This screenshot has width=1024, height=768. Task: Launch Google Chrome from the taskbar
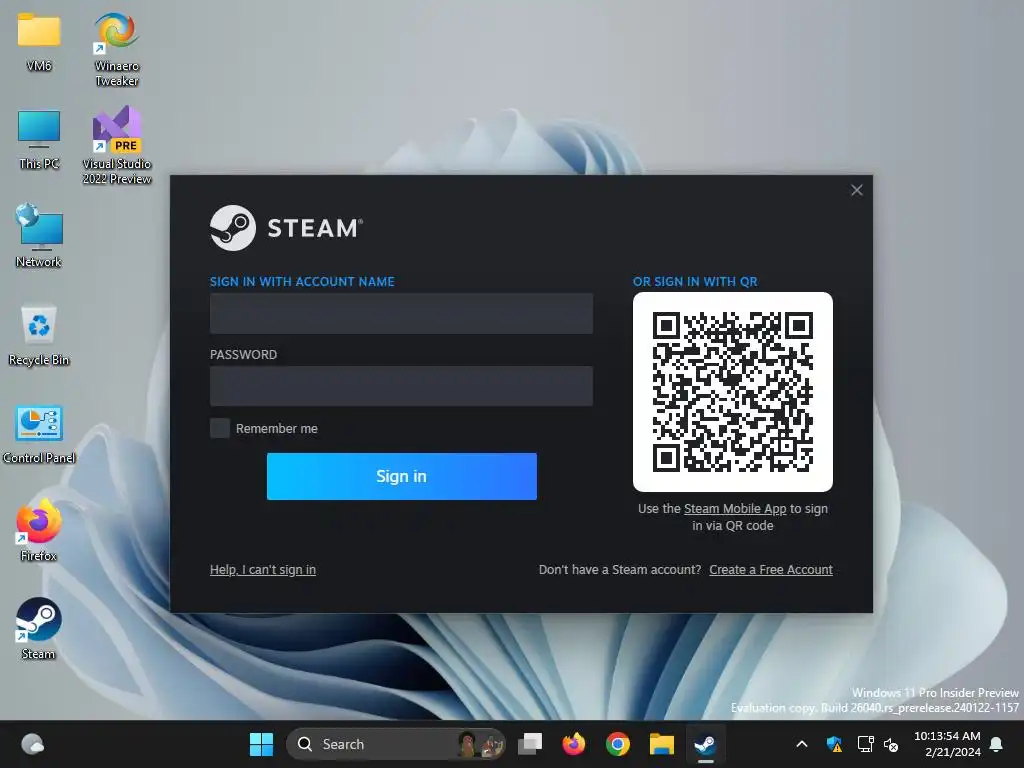click(617, 744)
